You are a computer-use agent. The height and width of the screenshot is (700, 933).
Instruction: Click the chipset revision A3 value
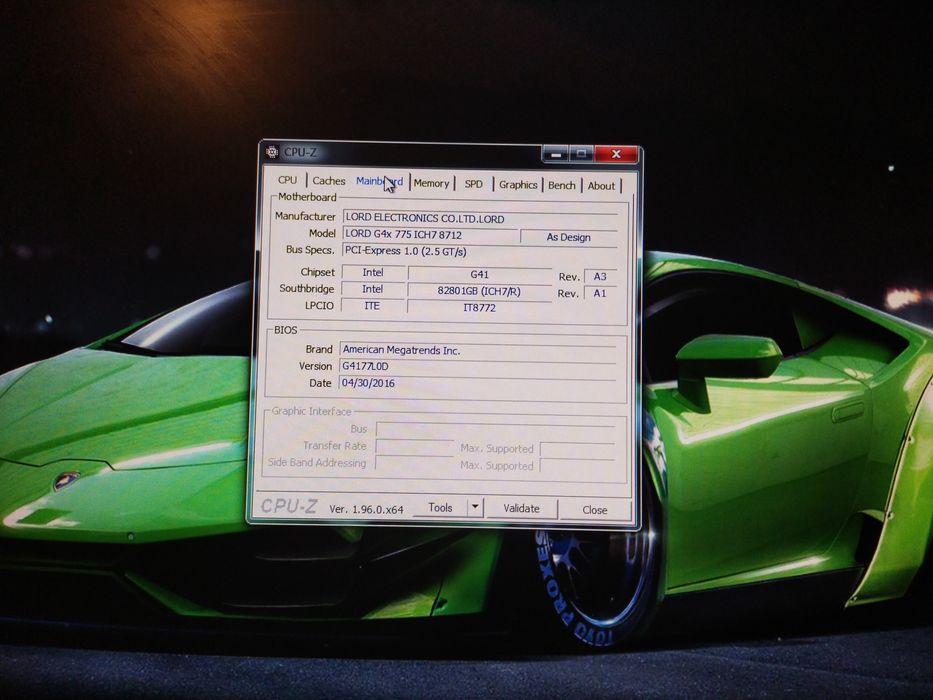point(600,276)
